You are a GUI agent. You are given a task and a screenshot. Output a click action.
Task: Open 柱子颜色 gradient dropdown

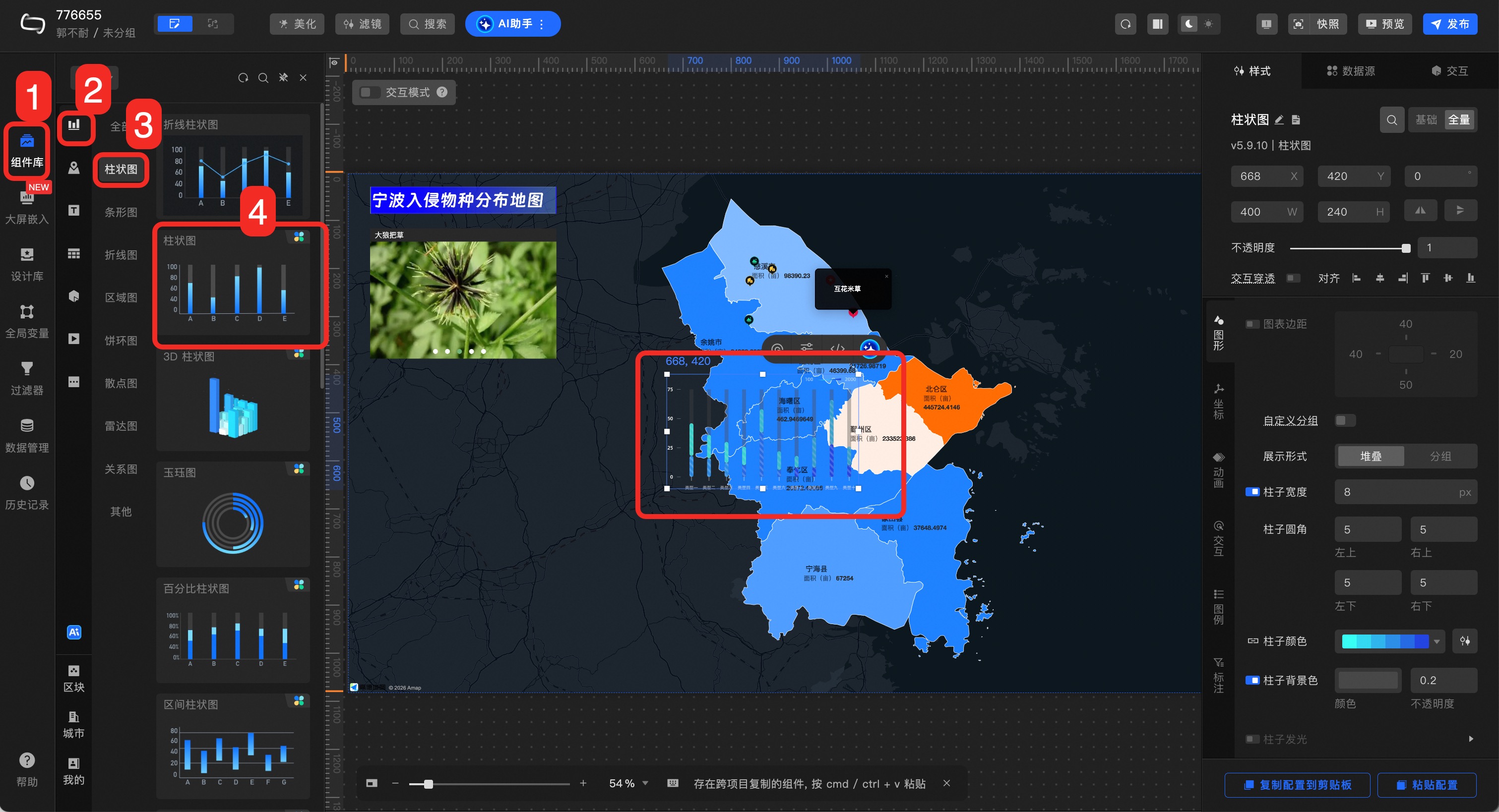pyautogui.click(x=1437, y=641)
